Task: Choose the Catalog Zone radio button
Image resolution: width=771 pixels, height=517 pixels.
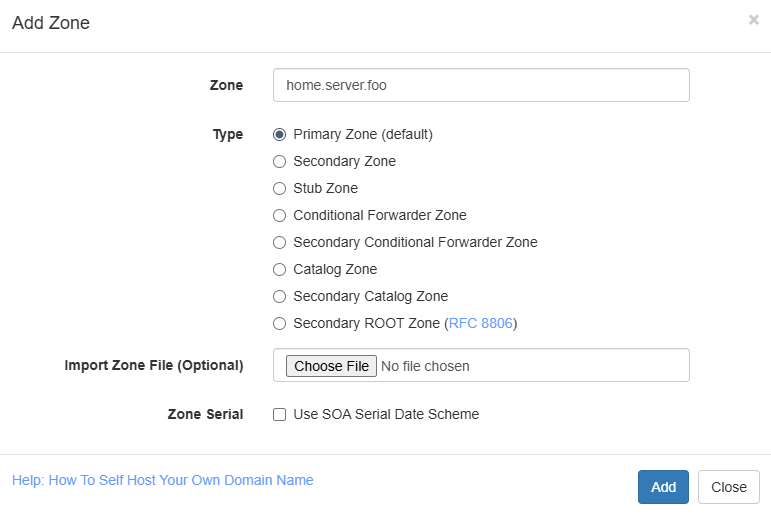Action: 280,269
